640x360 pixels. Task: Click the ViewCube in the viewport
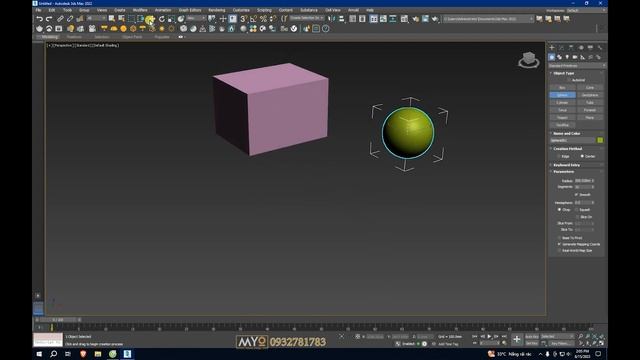coord(529,60)
